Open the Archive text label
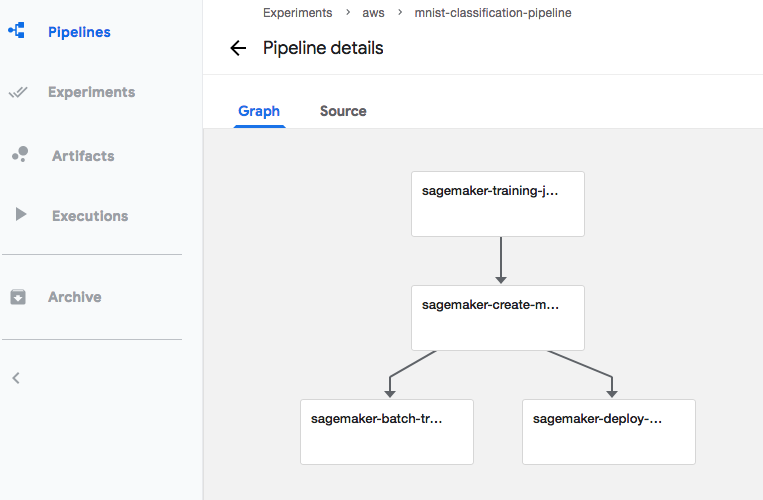 point(75,297)
